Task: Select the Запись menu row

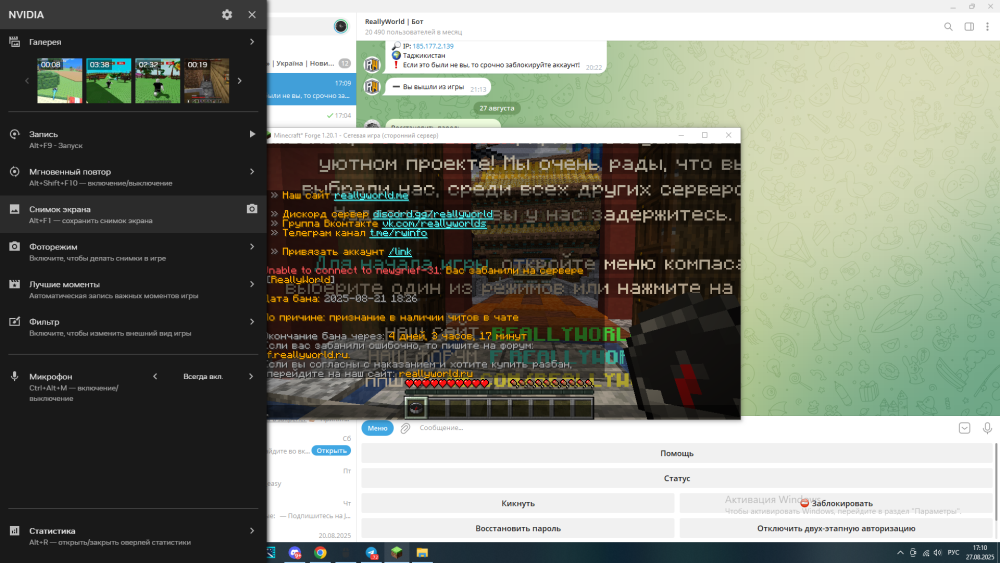Action: 133,139
